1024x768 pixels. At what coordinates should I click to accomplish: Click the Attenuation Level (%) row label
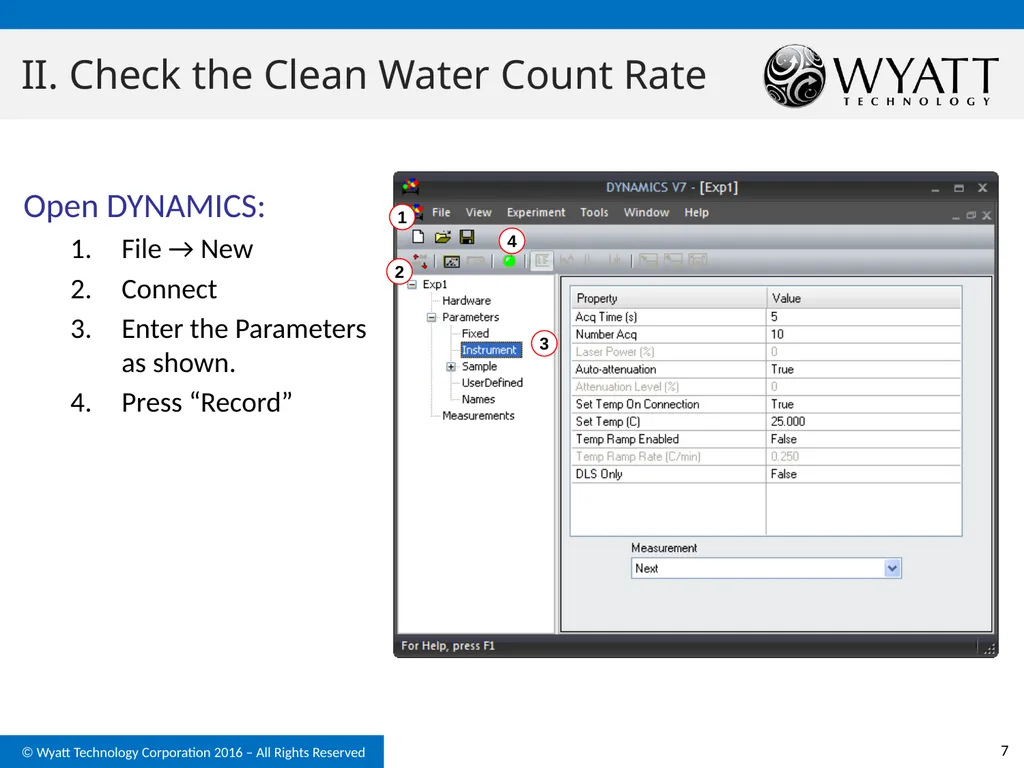coord(627,387)
